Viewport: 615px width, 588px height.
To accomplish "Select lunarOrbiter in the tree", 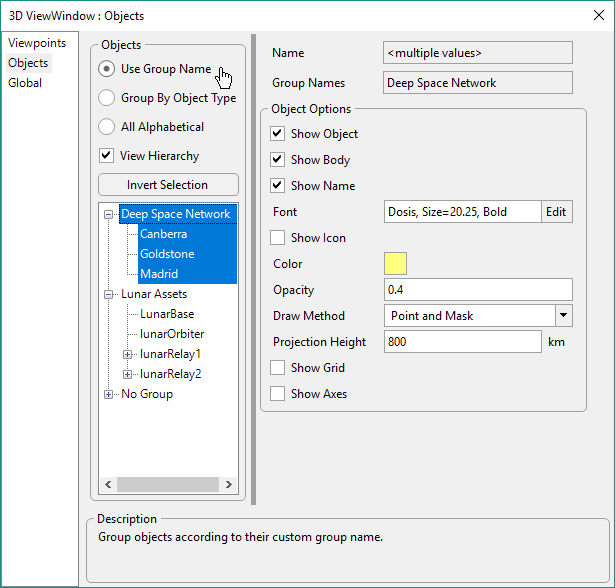I will 172,334.
